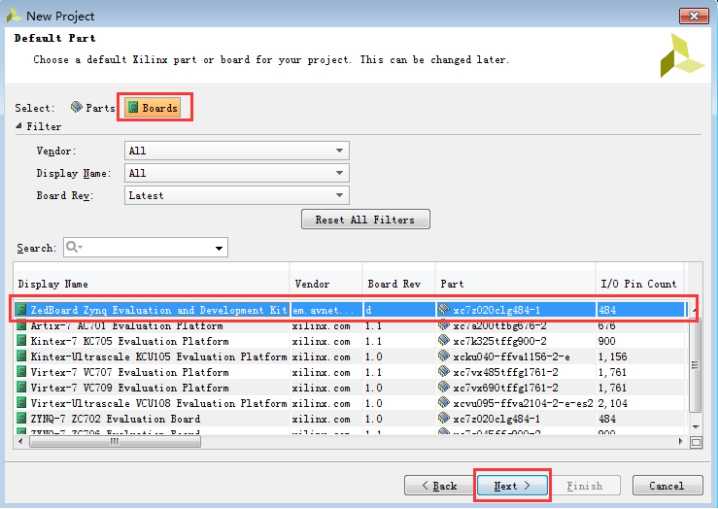Select Kintex-7 KC705 Evaluation Platform row

pyautogui.click(x=350, y=341)
